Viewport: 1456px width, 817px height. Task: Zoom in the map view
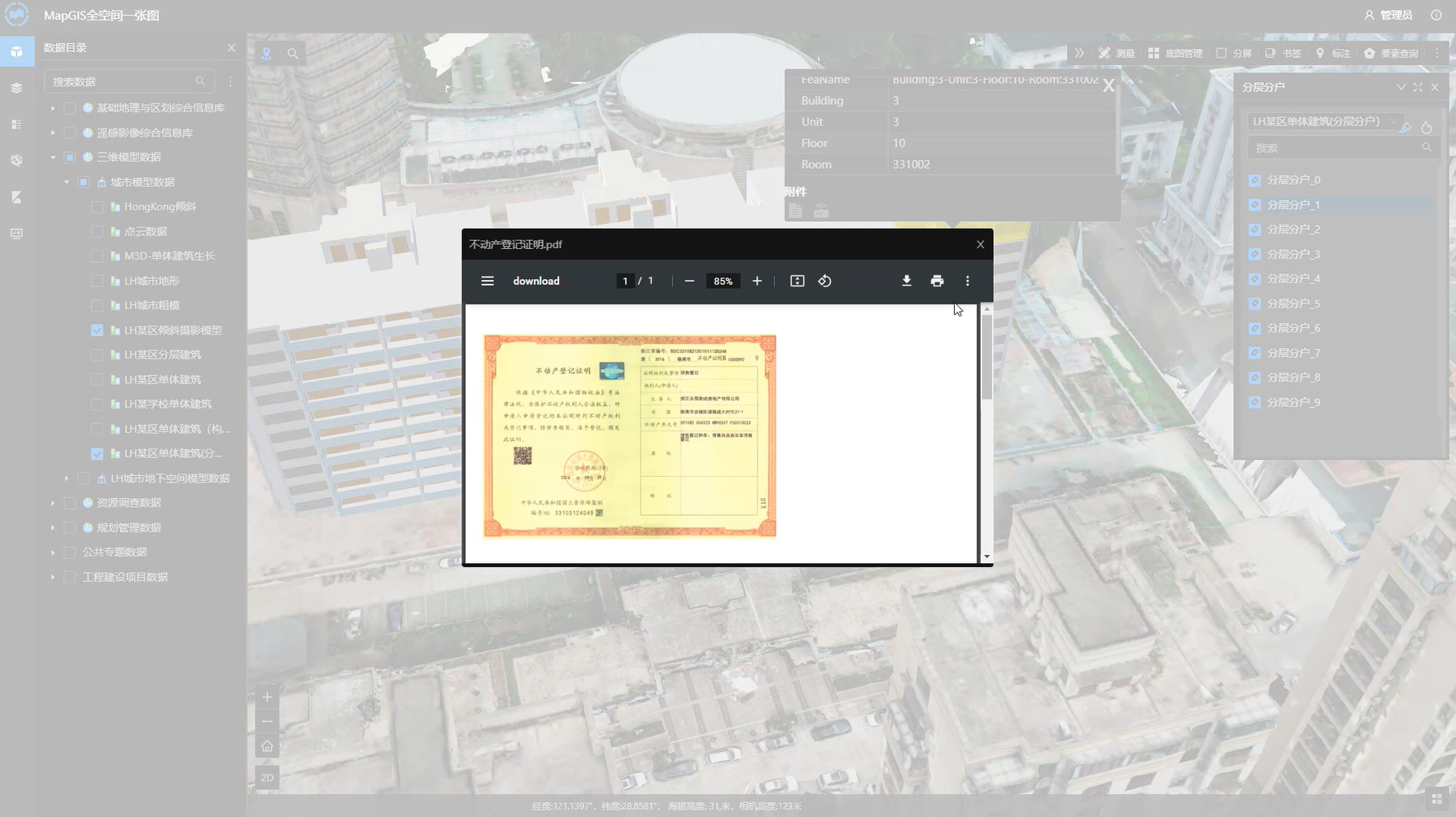[267, 697]
